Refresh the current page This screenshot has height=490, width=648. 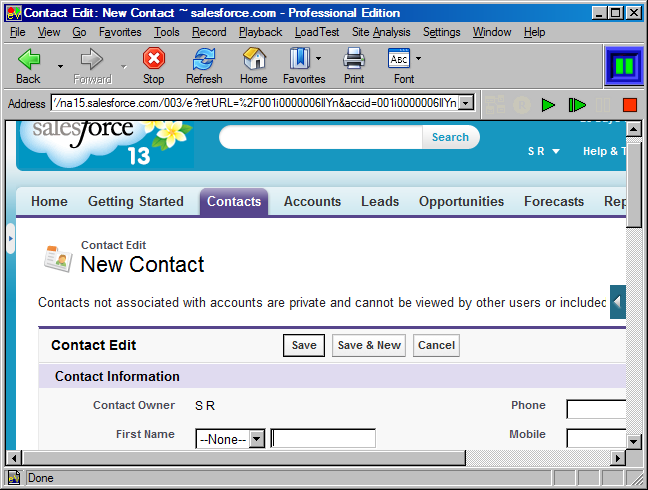coord(204,59)
